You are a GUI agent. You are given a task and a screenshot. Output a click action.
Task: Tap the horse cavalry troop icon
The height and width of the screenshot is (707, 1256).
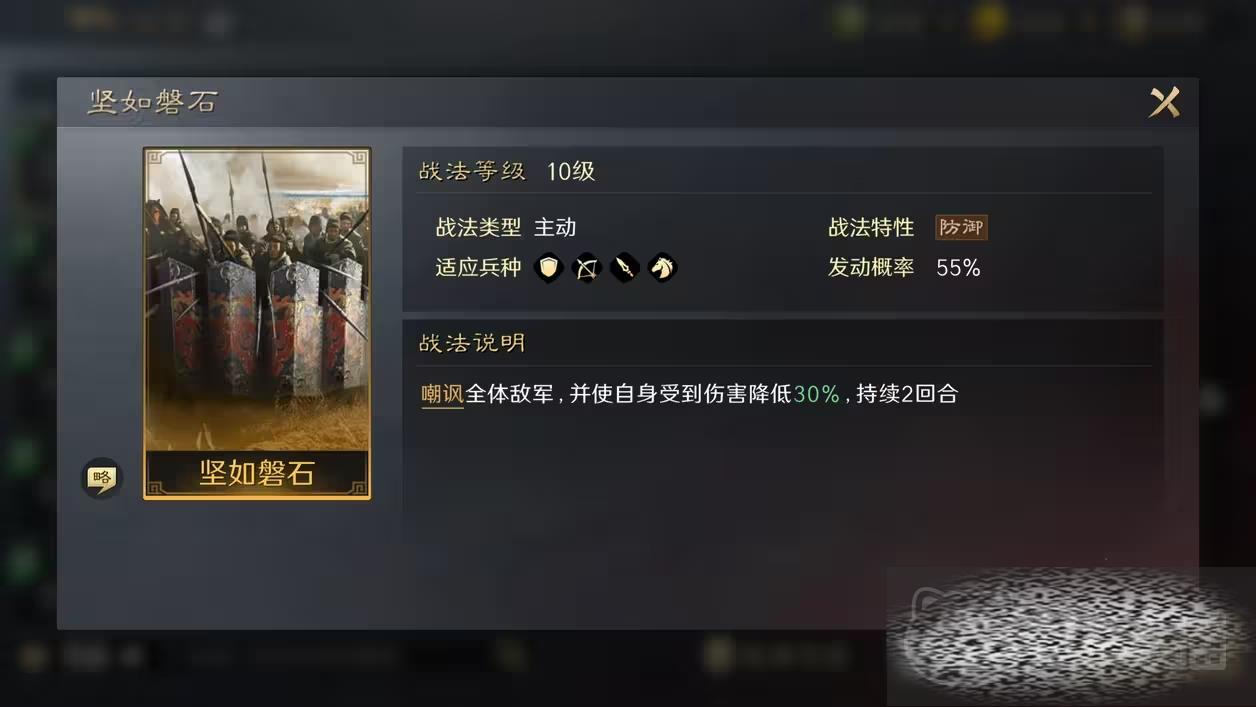[662, 268]
